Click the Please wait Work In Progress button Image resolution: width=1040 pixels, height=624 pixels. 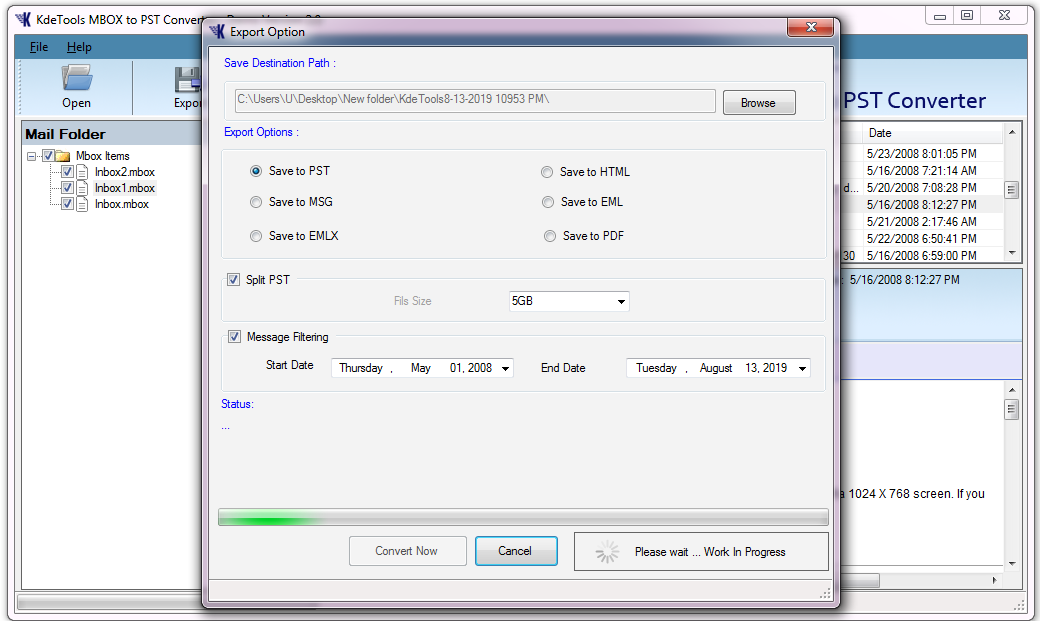[x=701, y=552]
